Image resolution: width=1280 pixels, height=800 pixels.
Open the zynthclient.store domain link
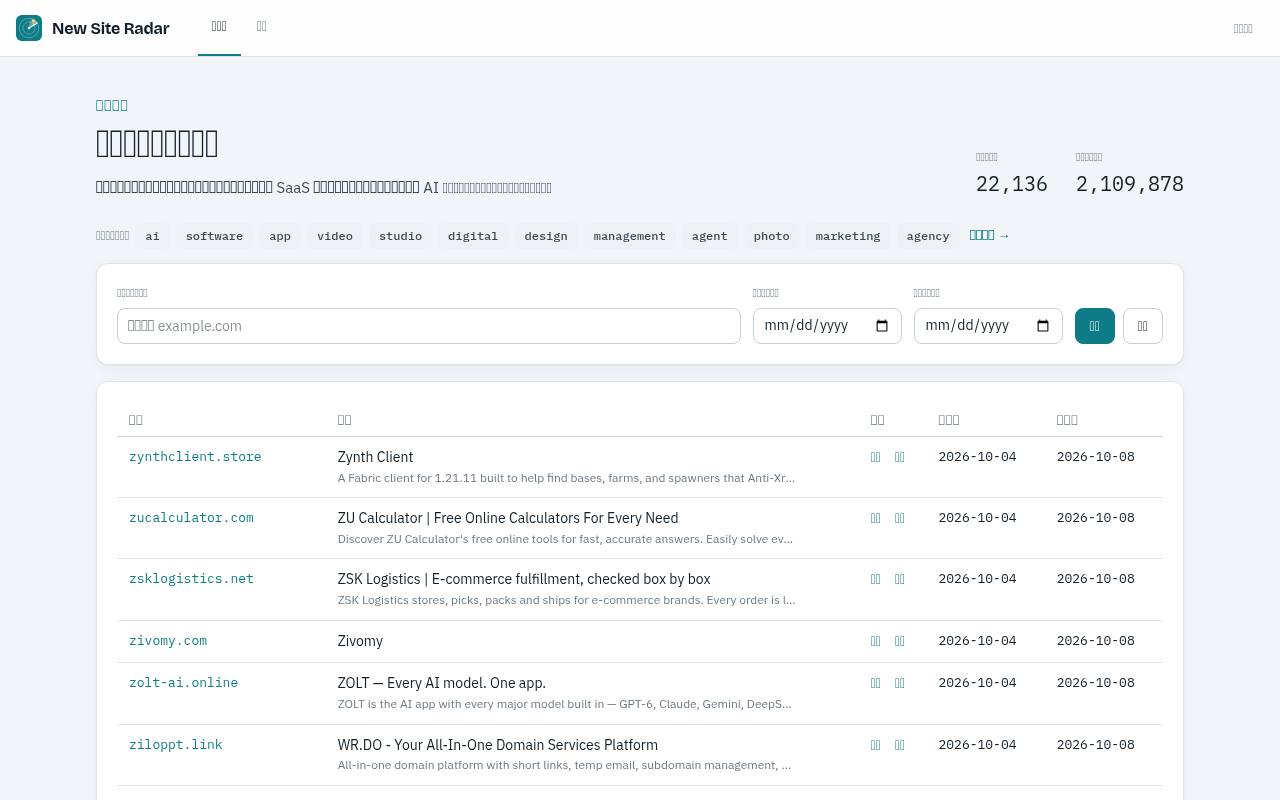(x=195, y=457)
